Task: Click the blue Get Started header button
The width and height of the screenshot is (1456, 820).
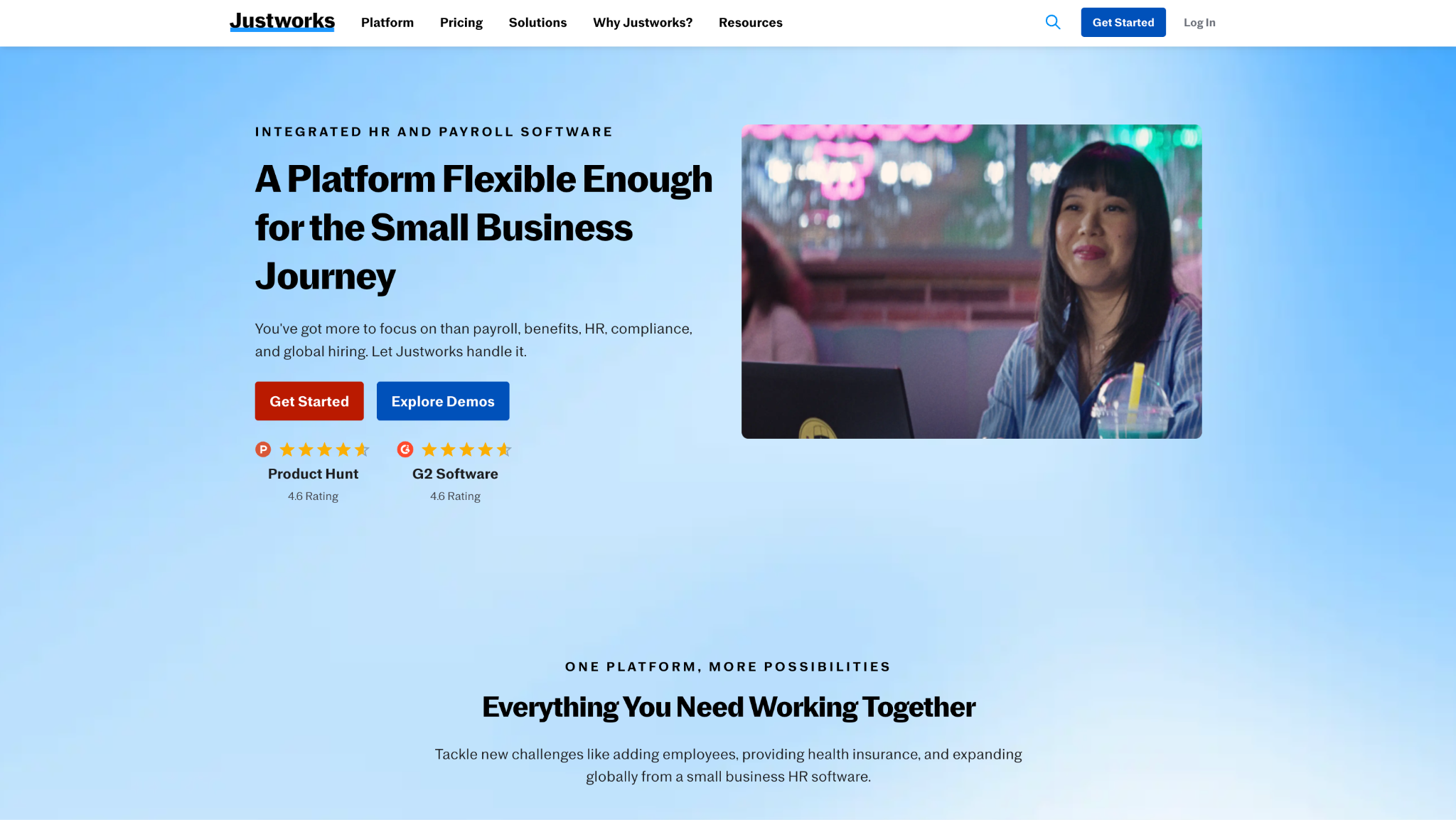Action: (1123, 22)
